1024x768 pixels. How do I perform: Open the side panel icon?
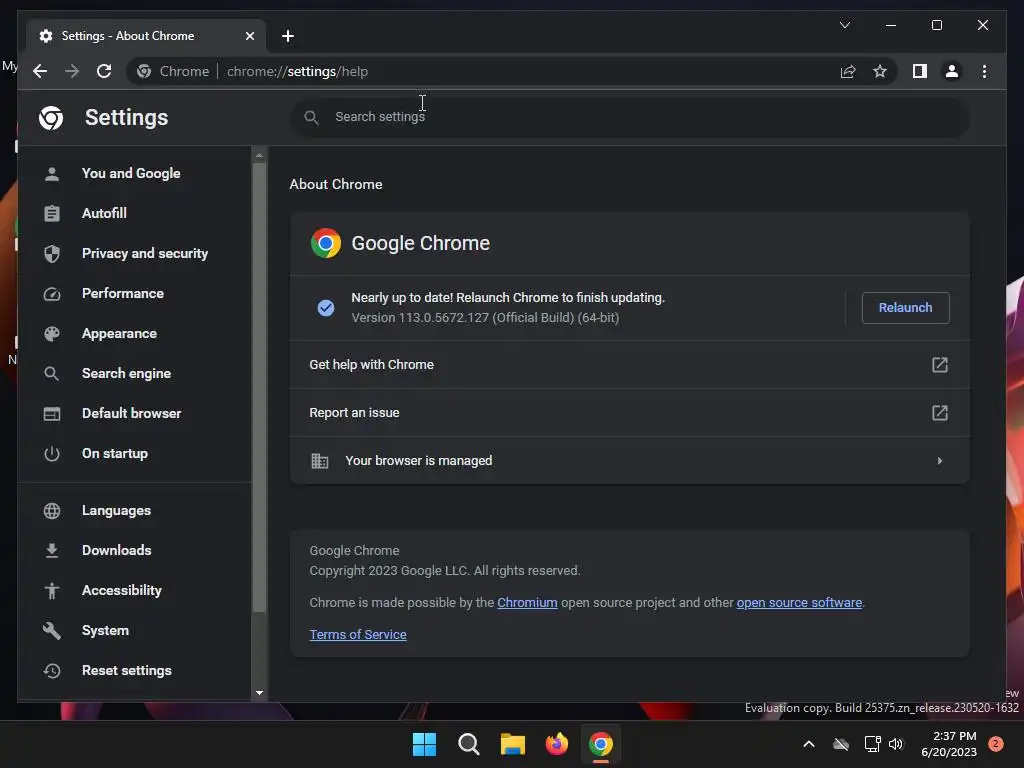click(920, 71)
